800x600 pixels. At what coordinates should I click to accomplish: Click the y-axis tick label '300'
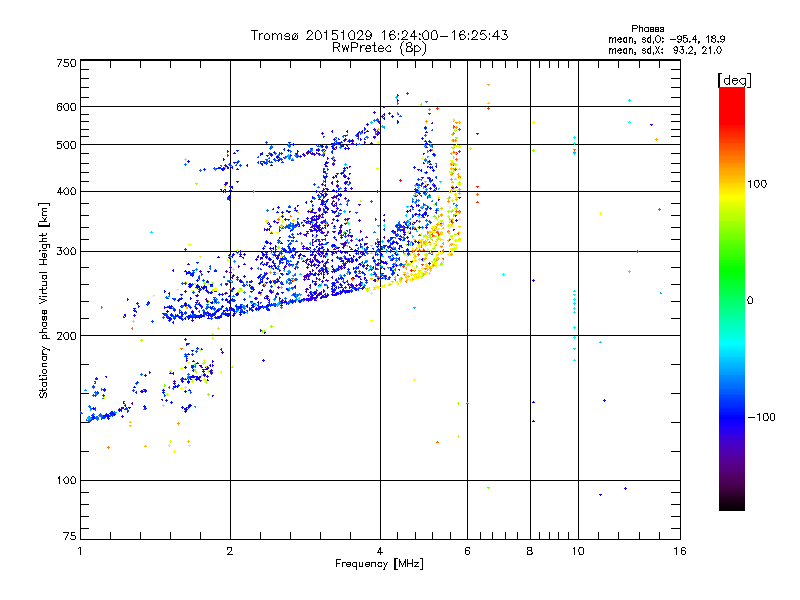(66, 252)
